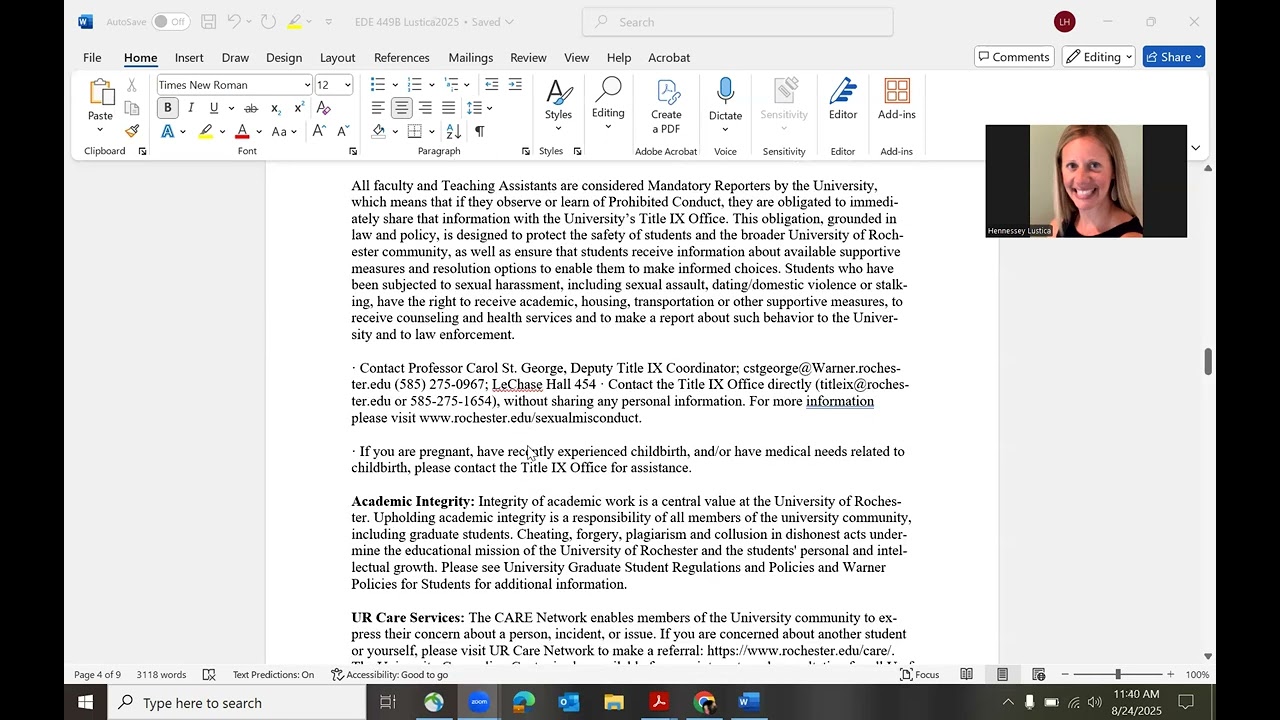Click the Cut scissors icon
The width and height of the screenshot is (1280, 720).
pos(131,86)
